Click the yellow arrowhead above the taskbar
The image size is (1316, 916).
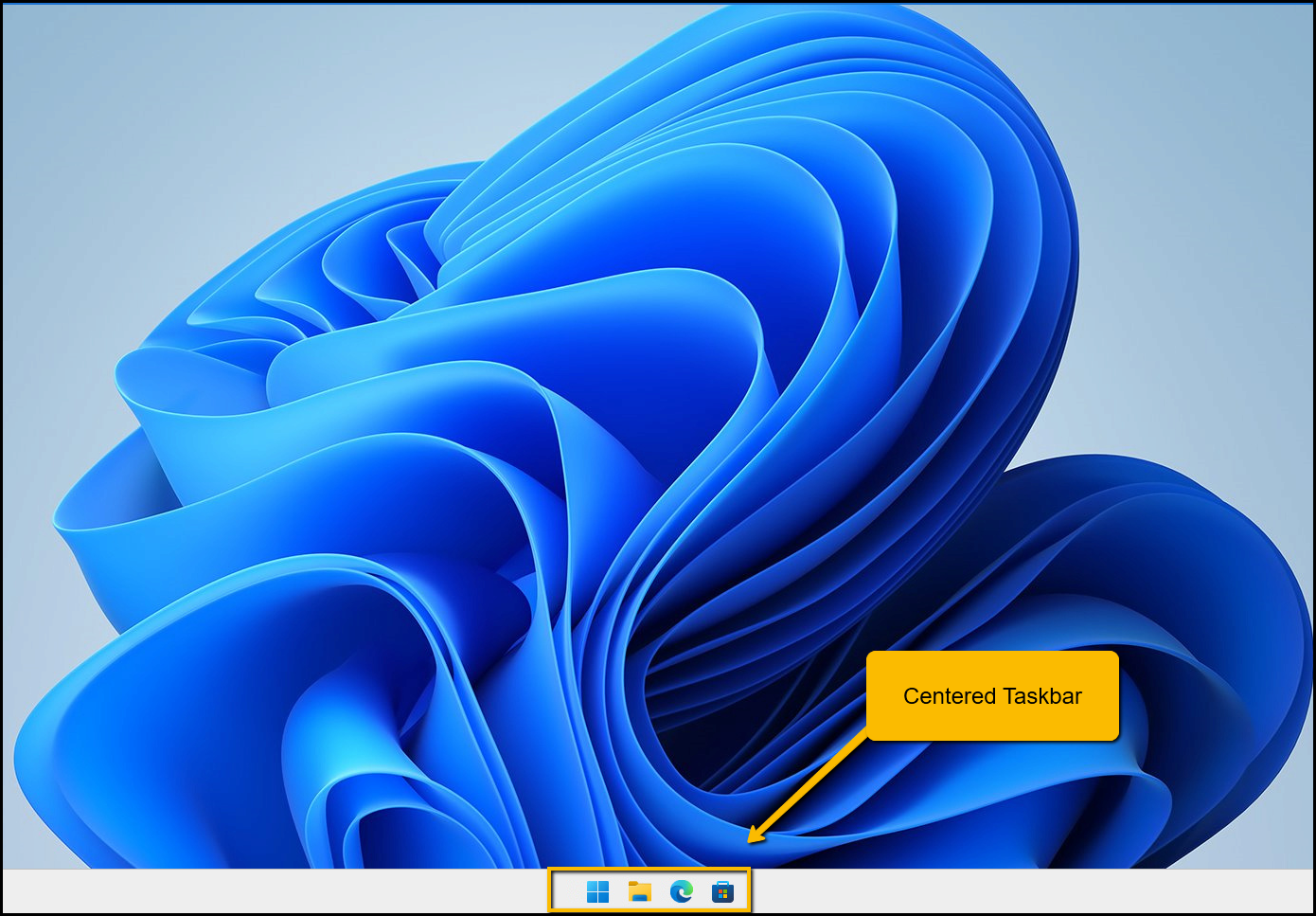coord(755,835)
